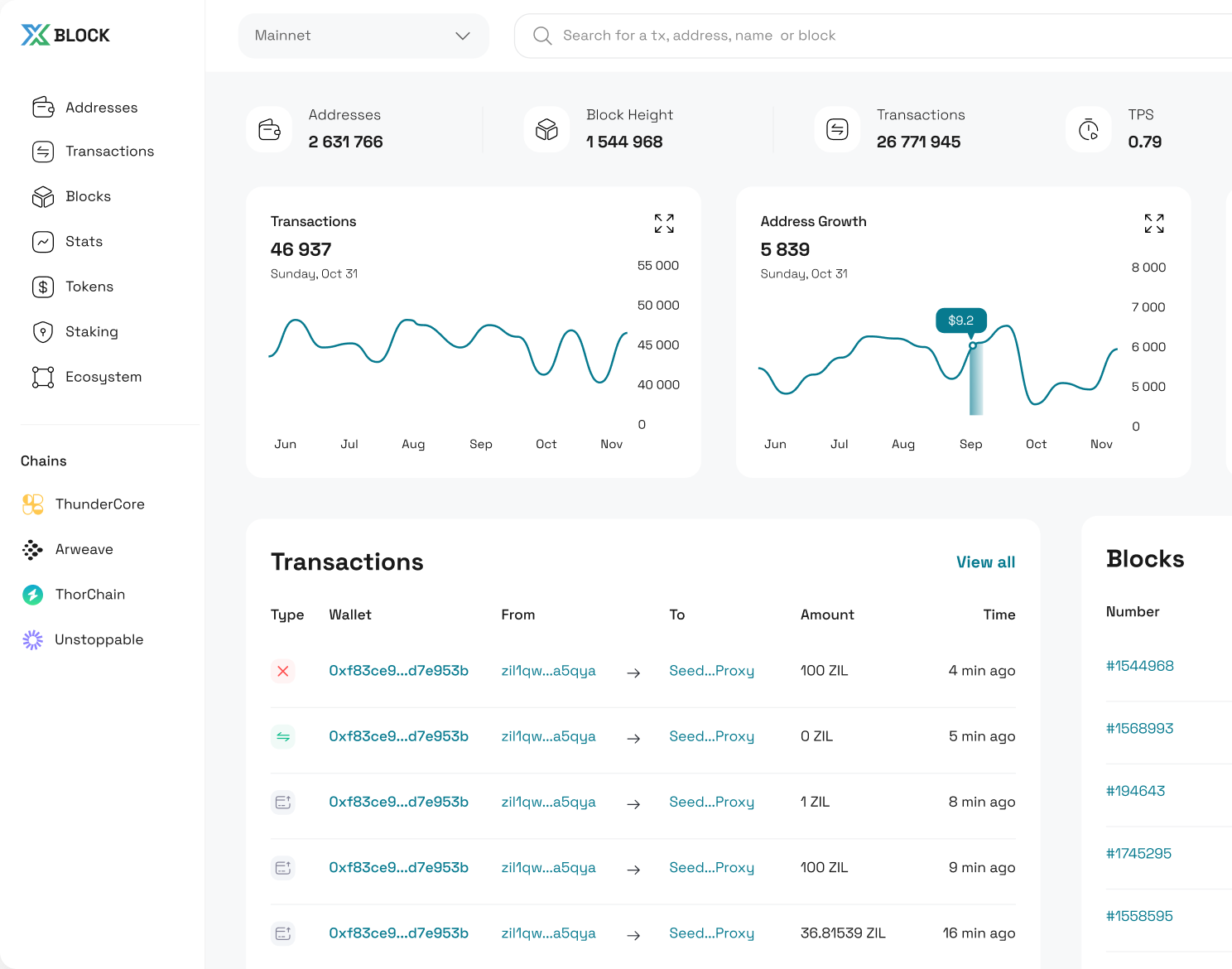Switch to the ThorChain chain
Screen dimensions: 1232x969
[x=90, y=595]
